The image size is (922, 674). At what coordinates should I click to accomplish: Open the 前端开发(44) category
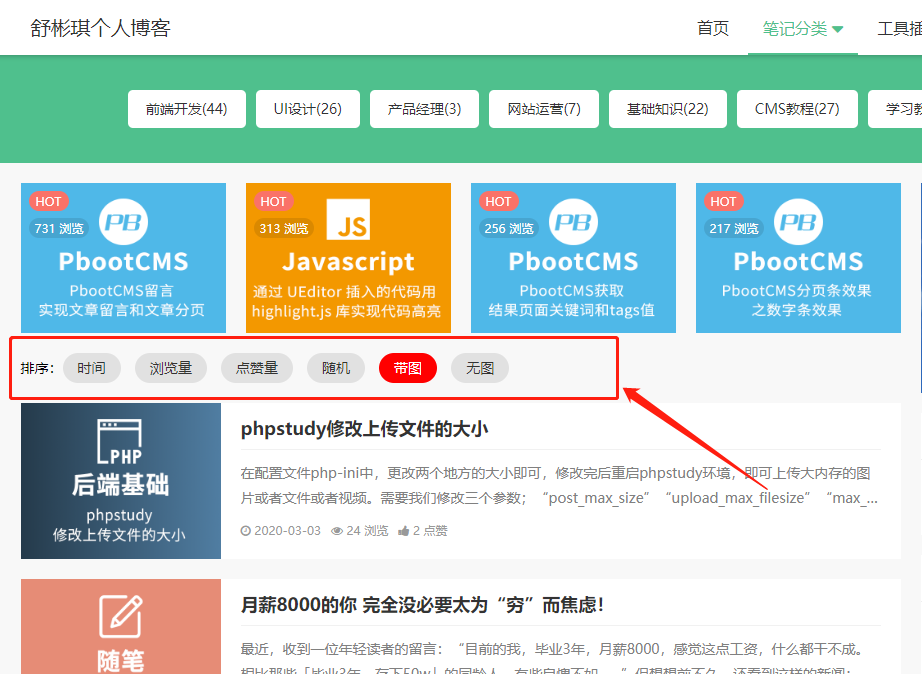[186, 109]
